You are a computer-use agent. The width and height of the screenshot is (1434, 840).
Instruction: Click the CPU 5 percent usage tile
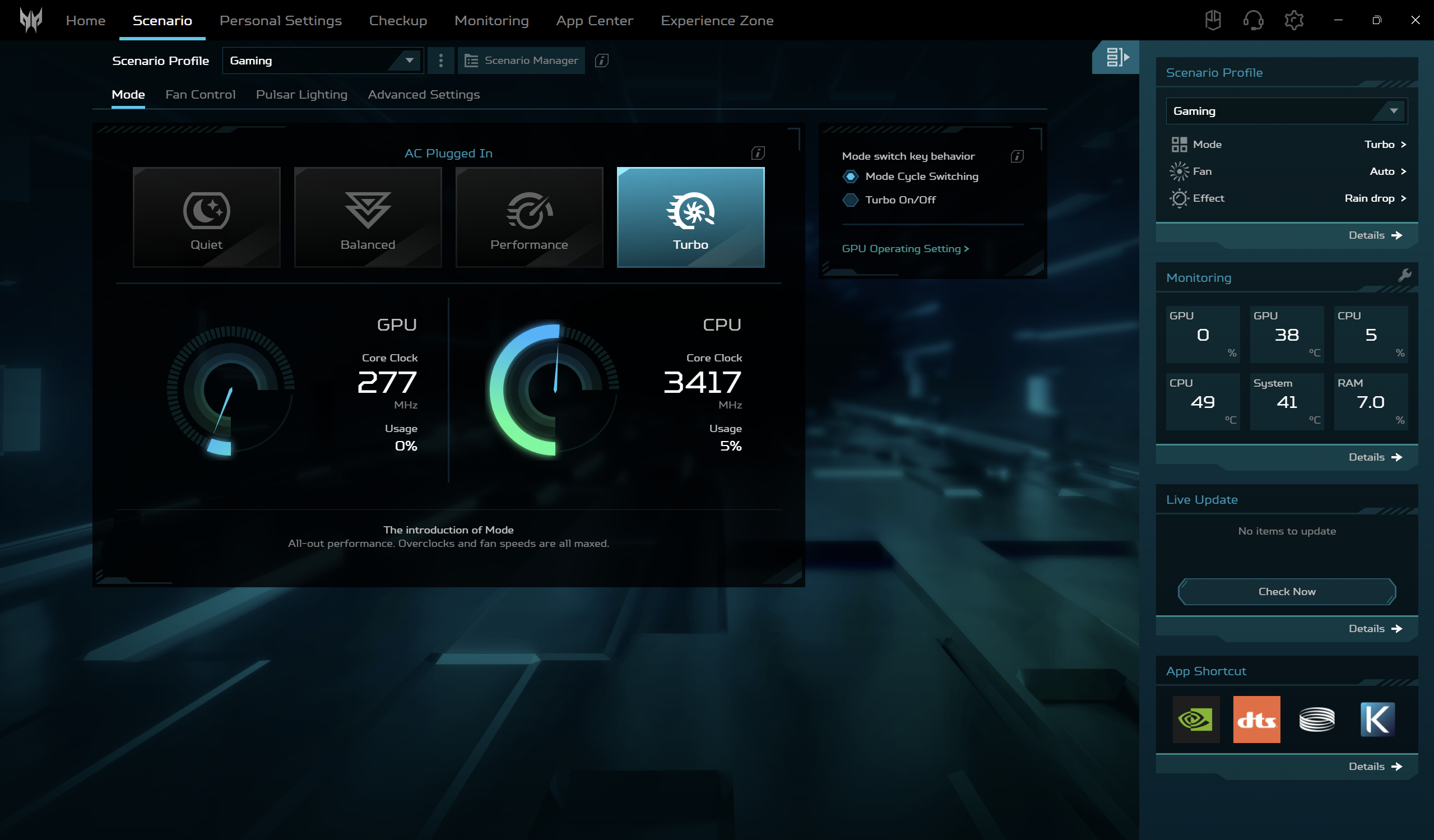tap(1370, 335)
